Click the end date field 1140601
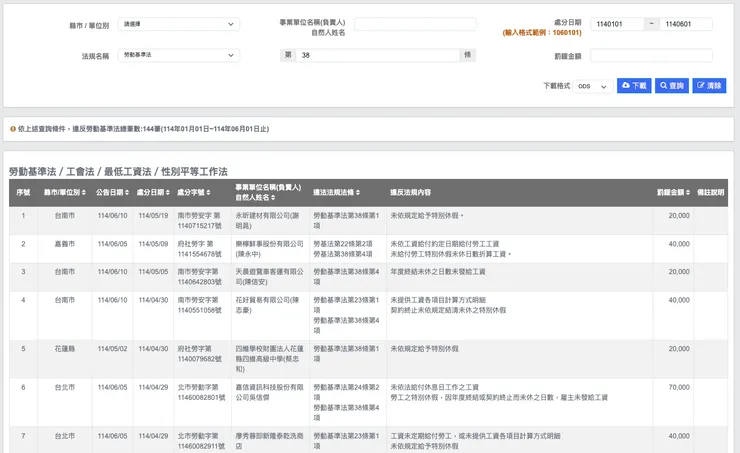 [x=686, y=24]
